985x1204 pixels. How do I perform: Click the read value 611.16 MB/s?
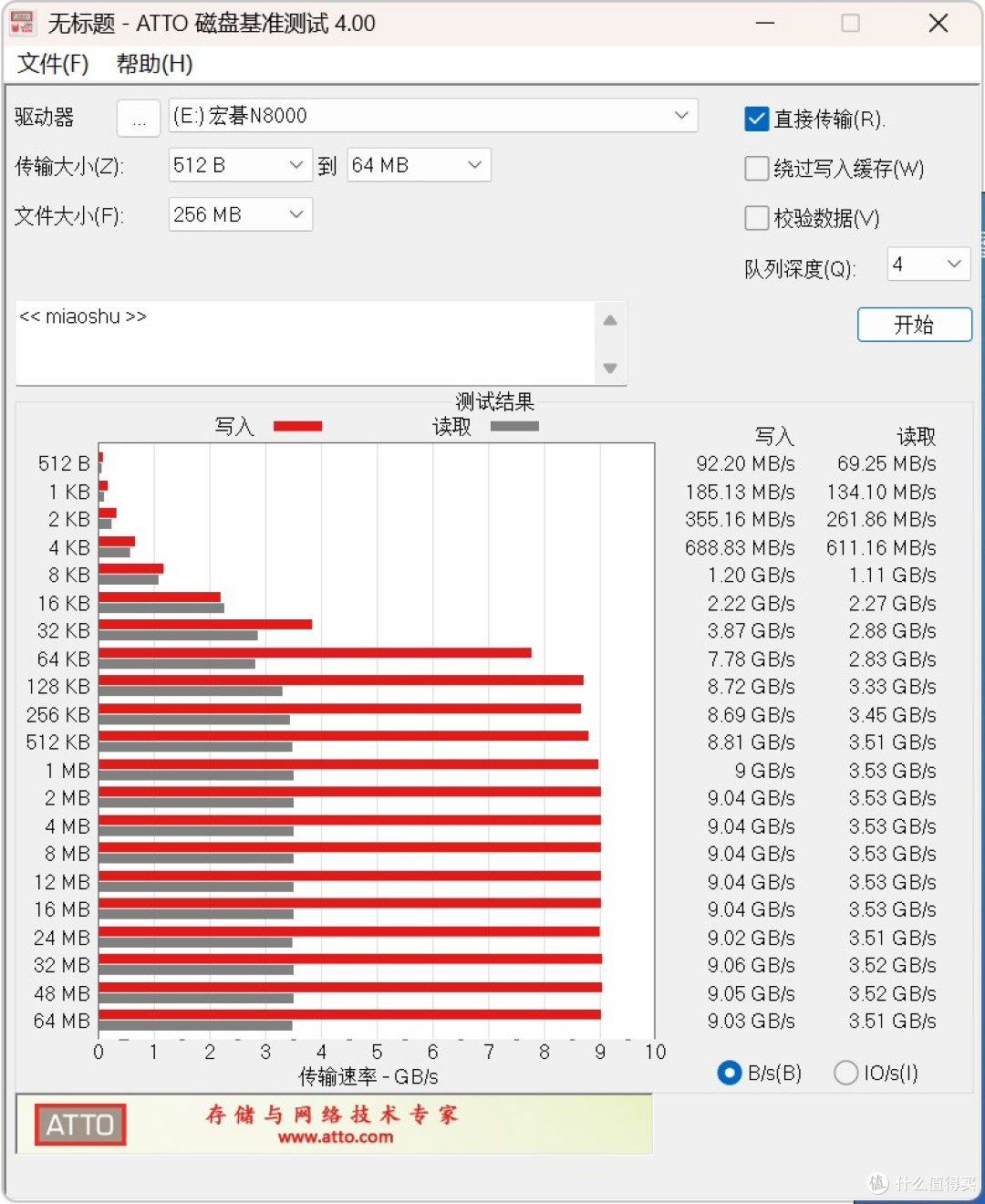pyautogui.click(x=881, y=548)
